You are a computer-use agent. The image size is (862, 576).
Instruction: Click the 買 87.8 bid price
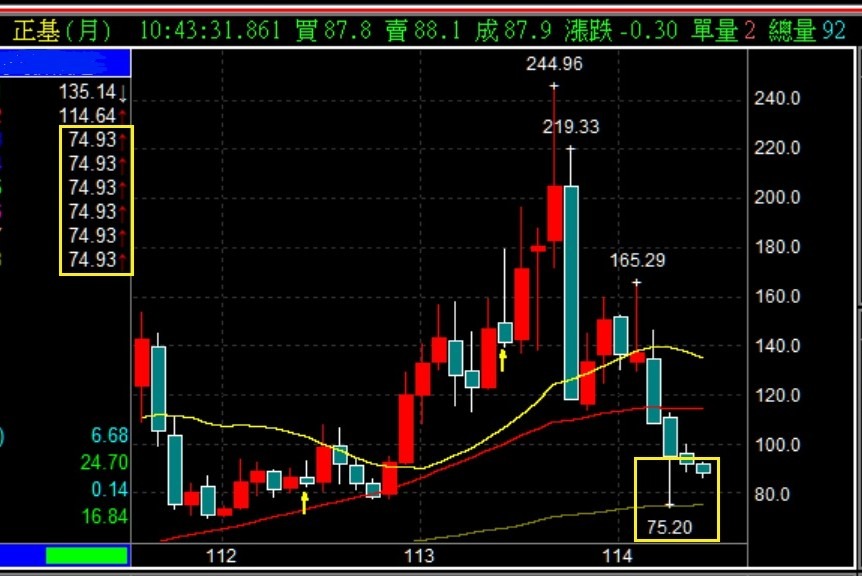click(333, 30)
